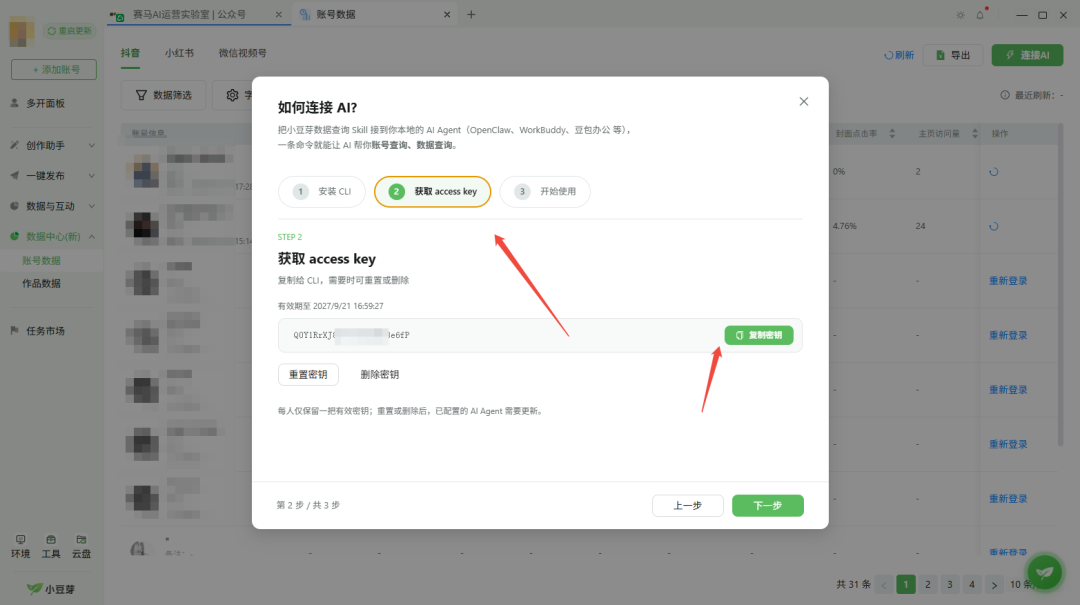The width and height of the screenshot is (1080, 605).
Task: Click the theme brightness icon in title bar
Action: [x=960, y=15]
